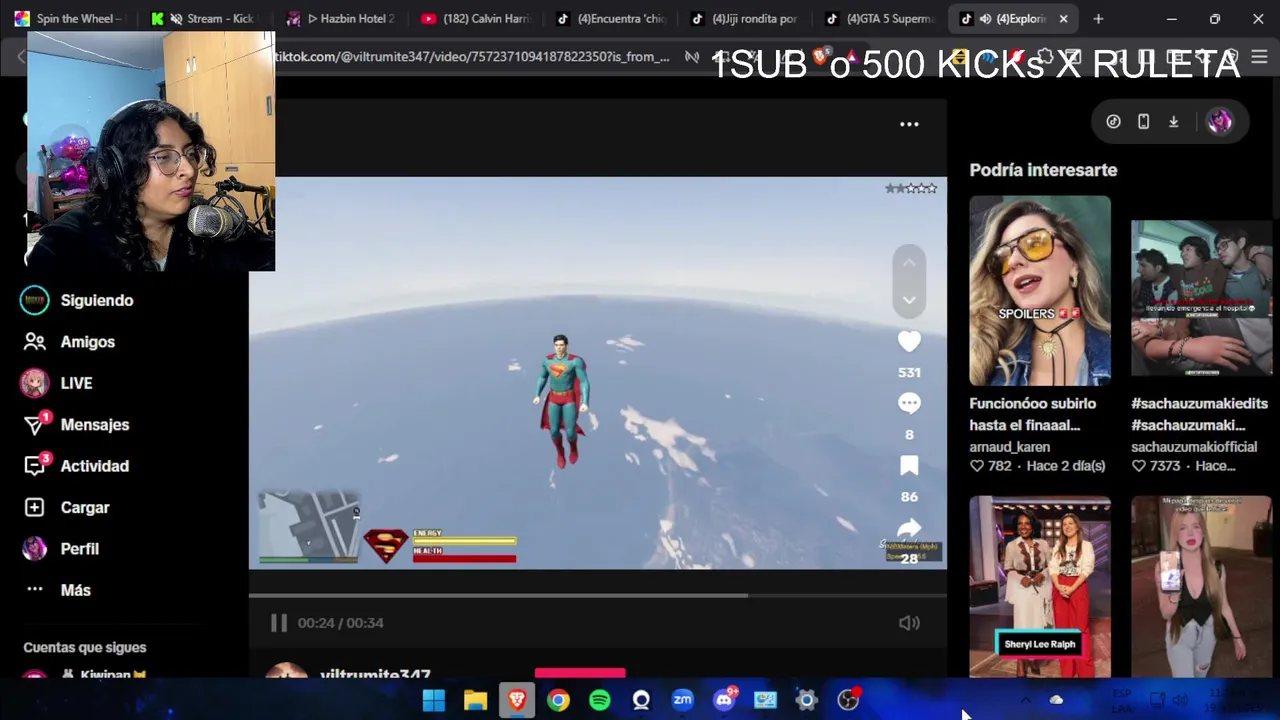Image resolution: width=1280 pixels, height=720 pixels.
Task: Open the viltrumite347 username link
Action: (375, 675)
